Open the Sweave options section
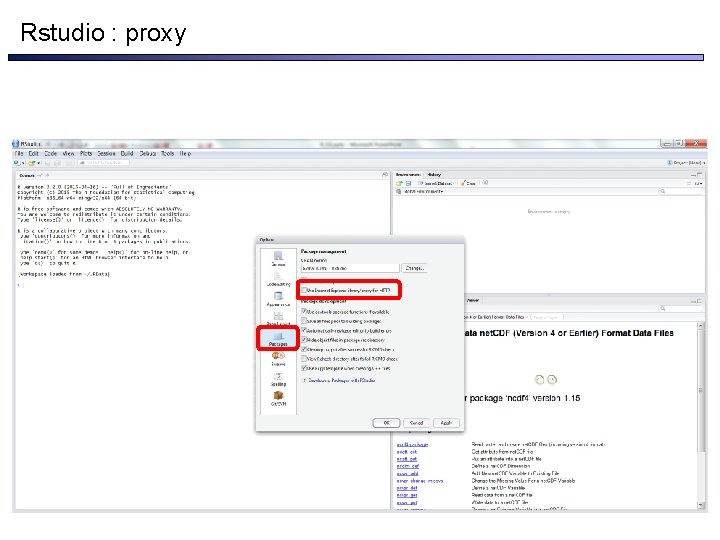This screenshot has width=720, height=540. 278,359
